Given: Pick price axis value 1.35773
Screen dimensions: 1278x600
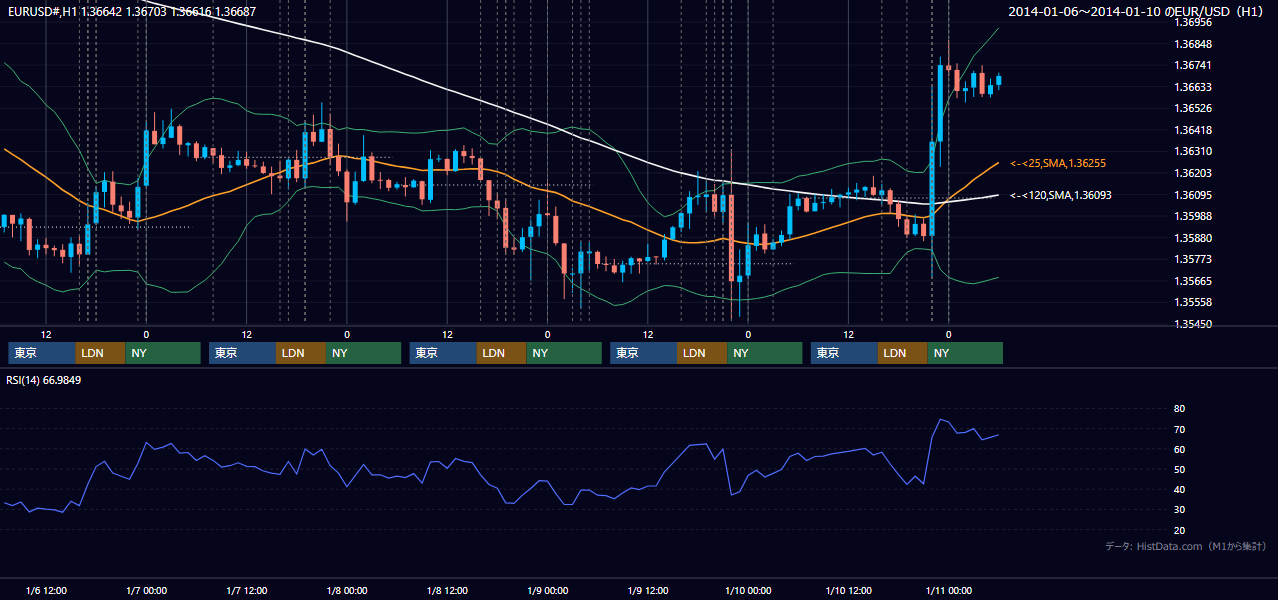Looking at the screenshot, I should pyautogui.click(x=1192, y=259).
